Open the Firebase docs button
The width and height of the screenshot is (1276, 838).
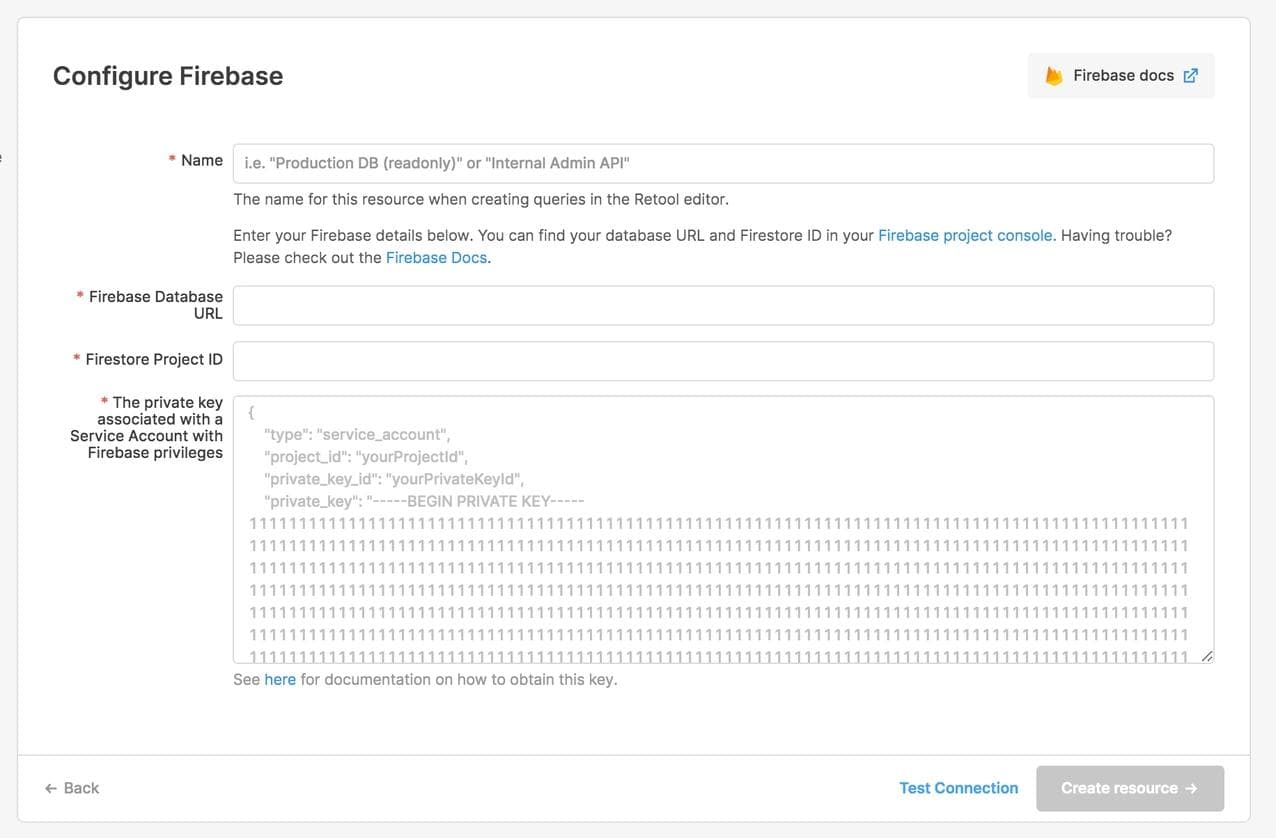coord(1121,76)
